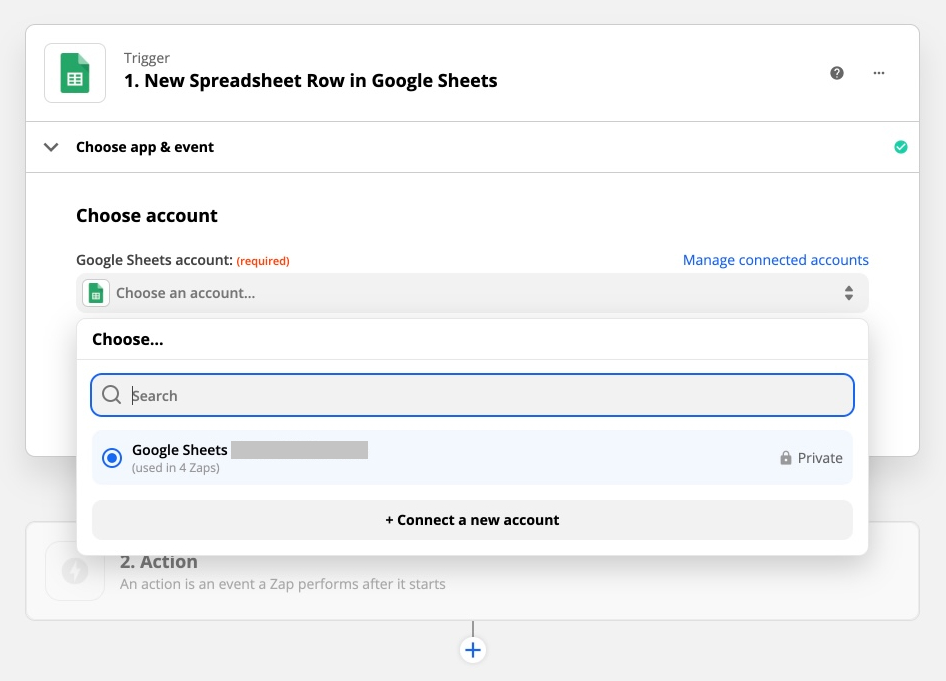946x681 pixels.
Task: Click the Choose... dropdown header text
Action: pyautogui.click(x=127, y=340)
